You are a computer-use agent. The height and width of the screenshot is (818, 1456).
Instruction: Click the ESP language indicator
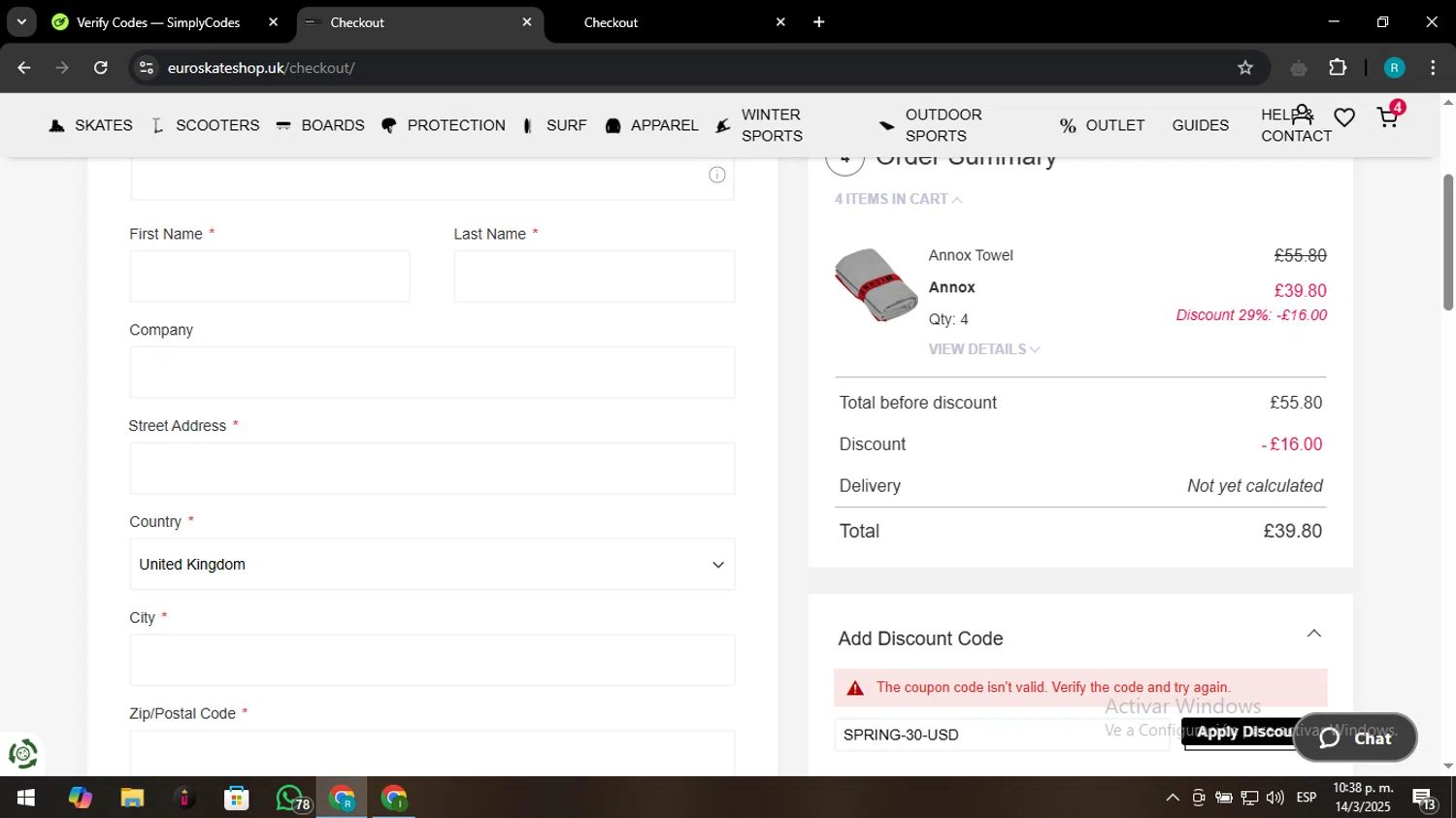point(1307,798)
